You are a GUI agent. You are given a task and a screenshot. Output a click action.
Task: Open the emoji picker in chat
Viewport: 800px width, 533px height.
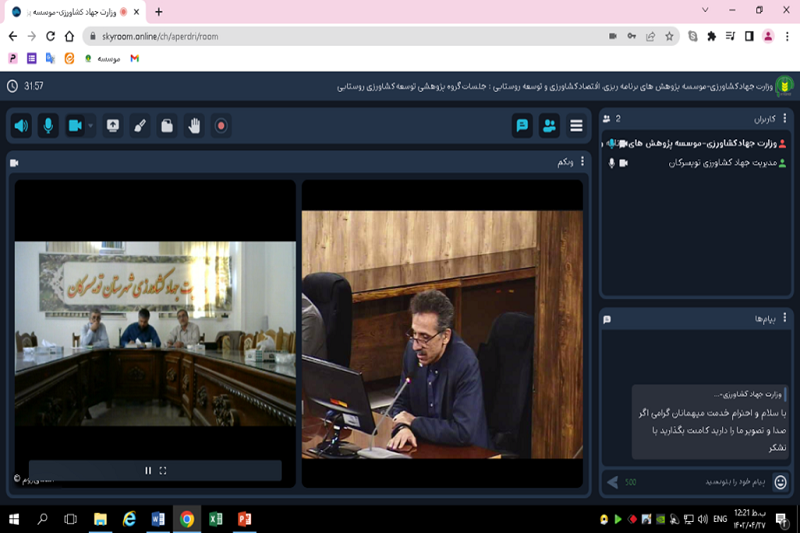point(780,482)
